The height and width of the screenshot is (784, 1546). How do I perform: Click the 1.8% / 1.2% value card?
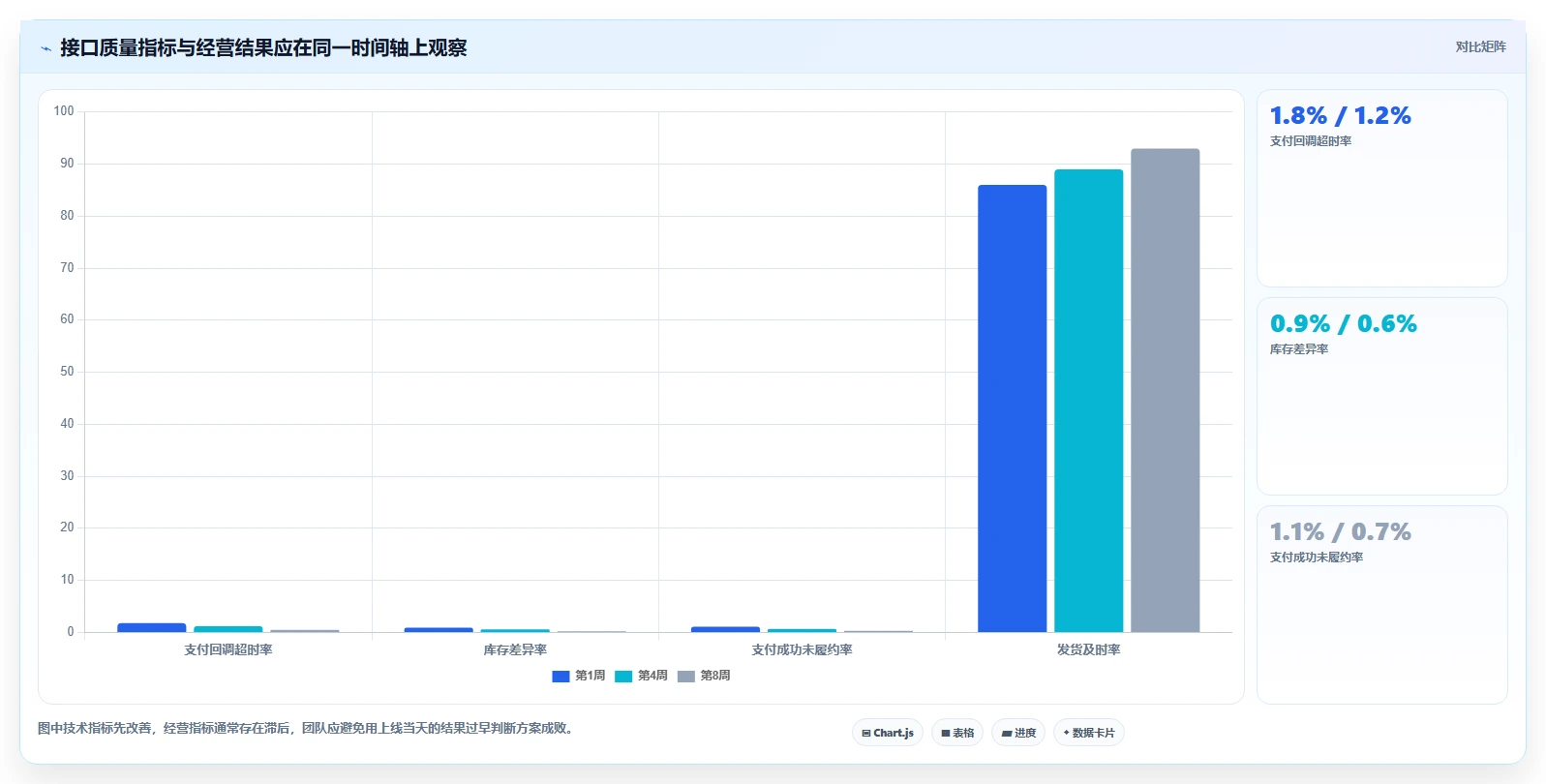pyautogui.click(x=1381, y=188)
